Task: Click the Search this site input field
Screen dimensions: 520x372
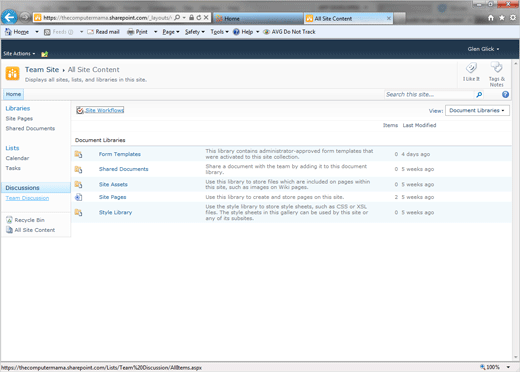Action: pyautogui.click(x=429, y=95)
